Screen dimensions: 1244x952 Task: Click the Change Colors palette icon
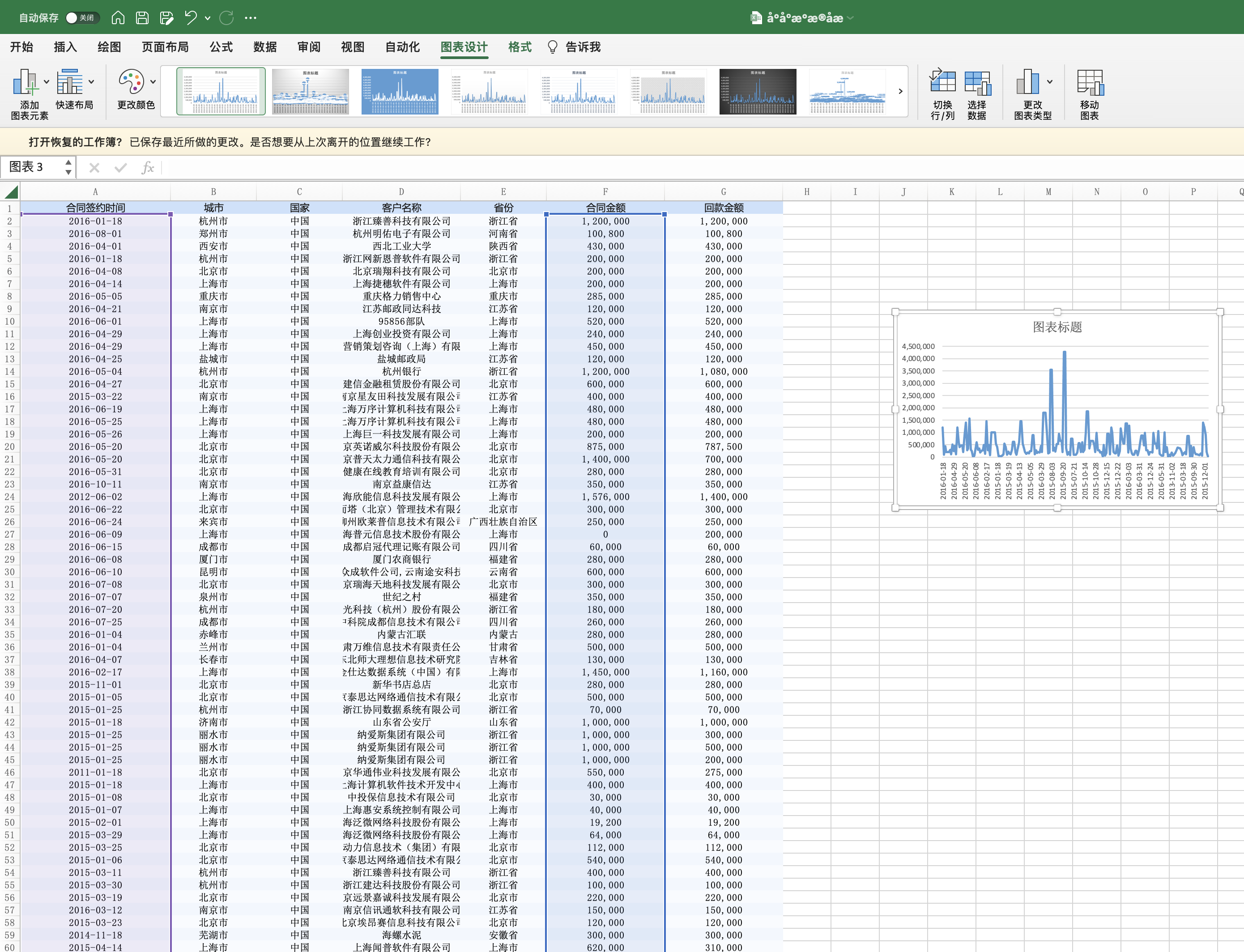point(132,81)
